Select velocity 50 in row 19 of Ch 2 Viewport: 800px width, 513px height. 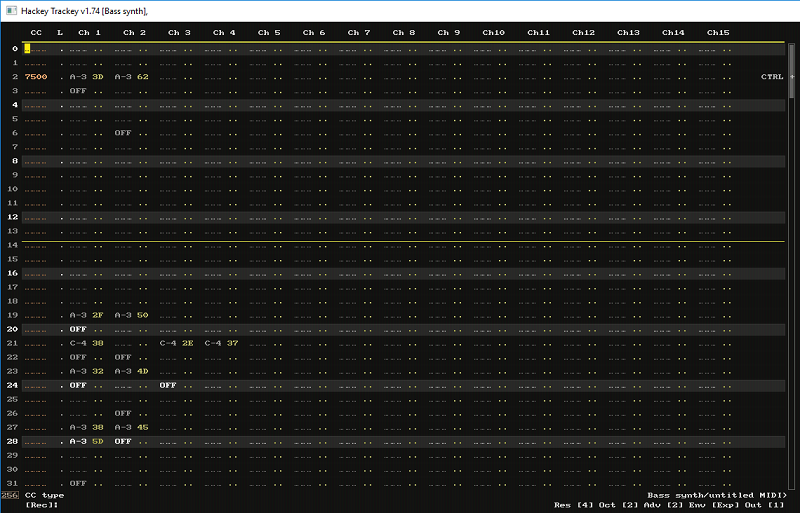142,315
